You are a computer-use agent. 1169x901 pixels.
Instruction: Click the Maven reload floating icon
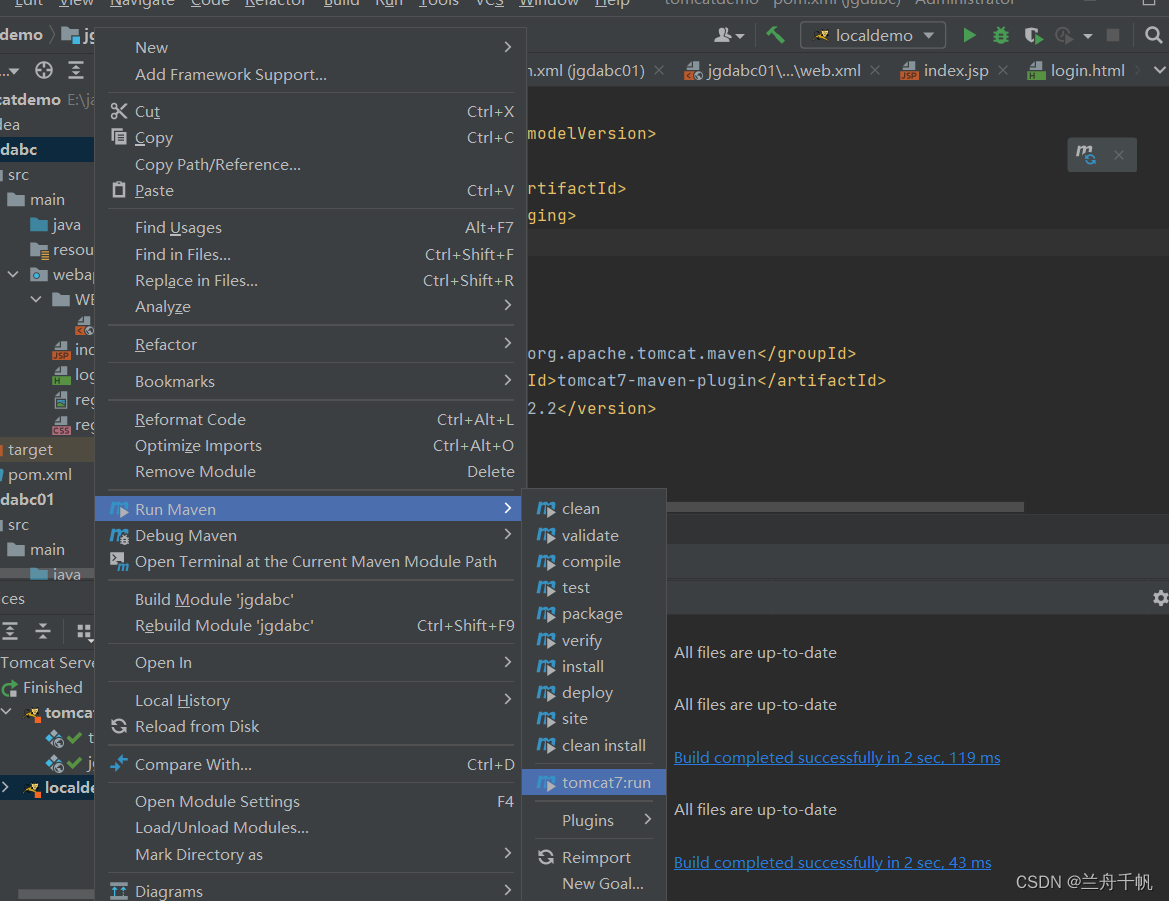pos(1086,155)
